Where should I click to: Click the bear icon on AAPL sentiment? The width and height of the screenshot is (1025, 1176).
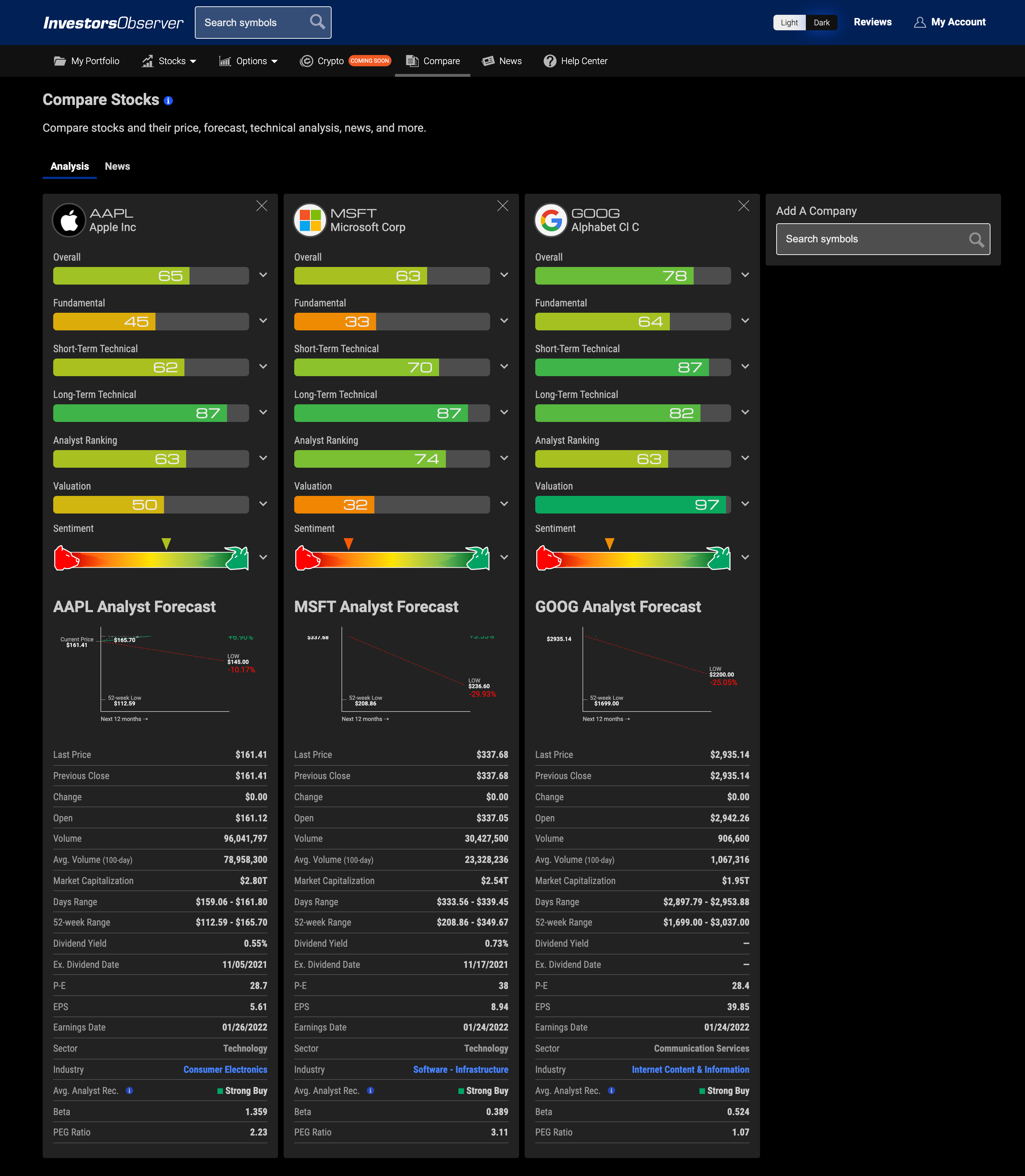coord(66,558)
